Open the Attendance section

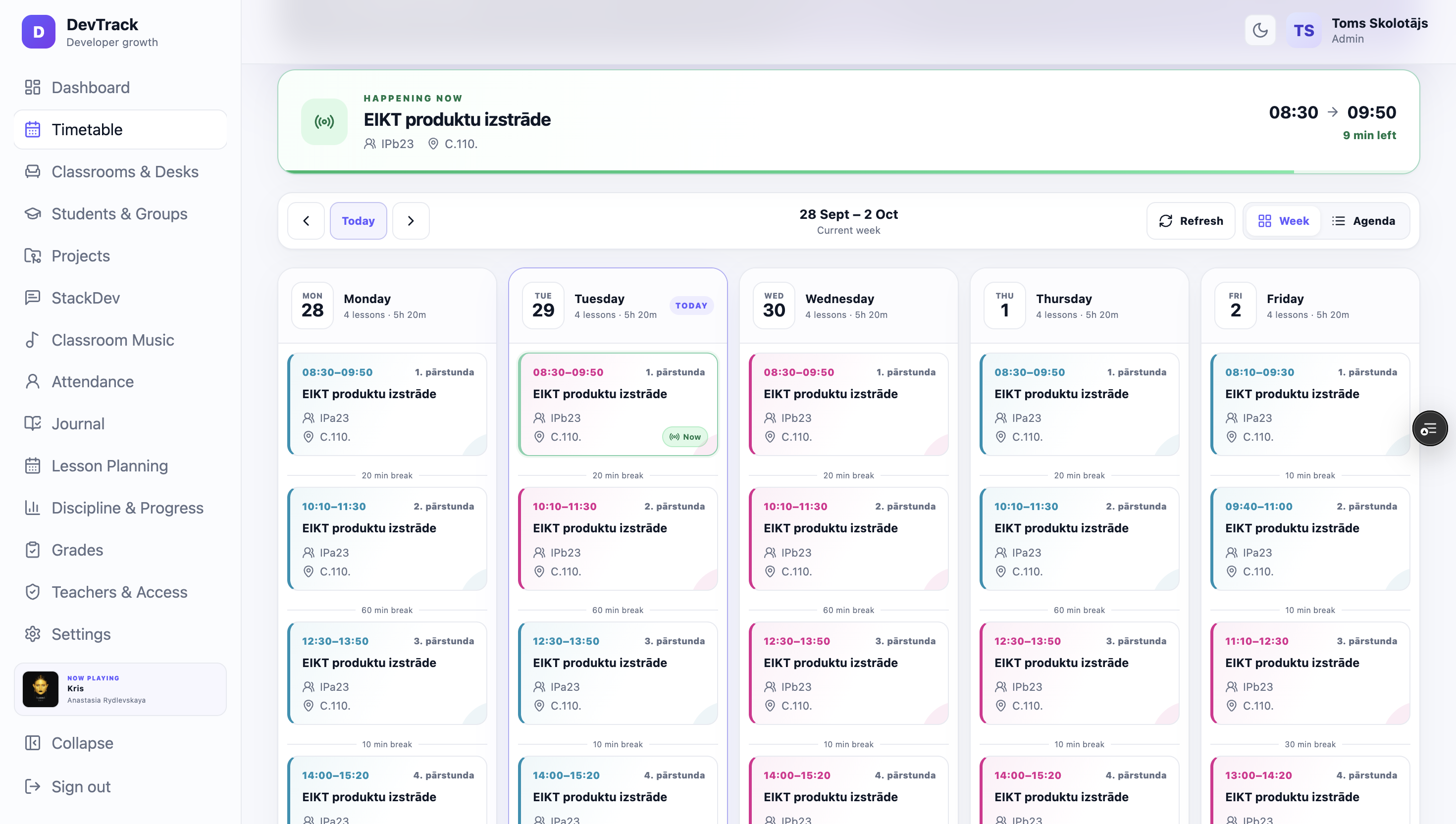(120, 381)
